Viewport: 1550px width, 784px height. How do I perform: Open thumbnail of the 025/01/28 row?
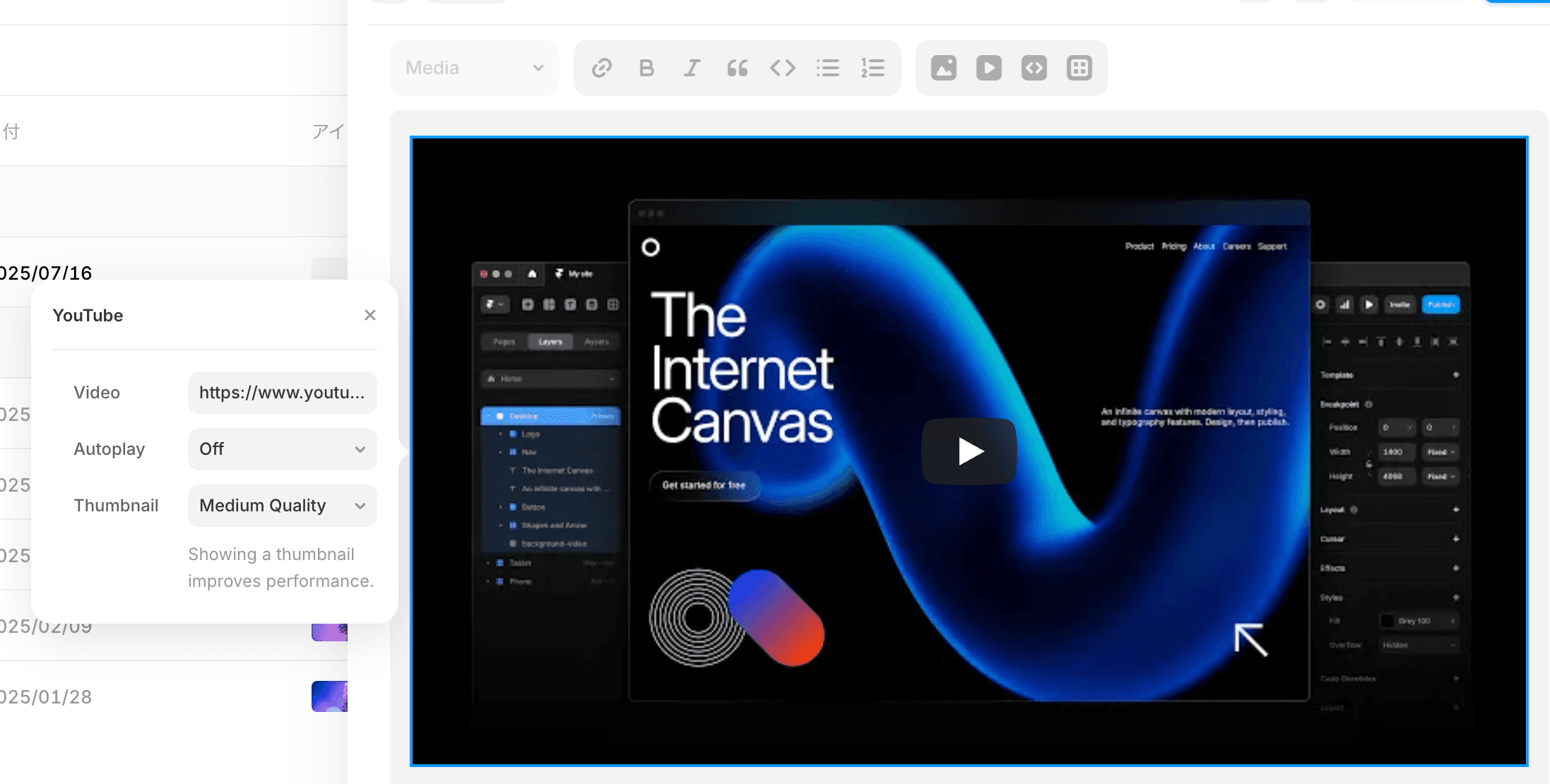click(x=329, y=696)
